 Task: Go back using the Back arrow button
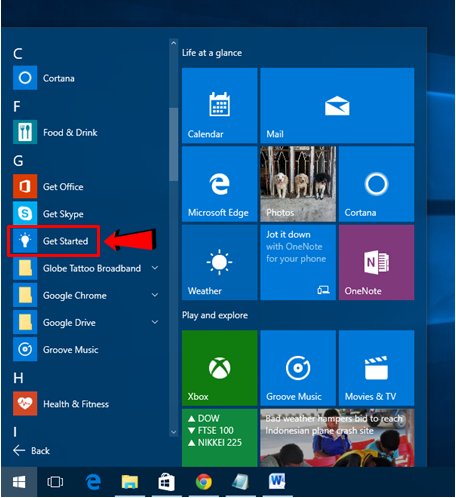click(31, 451)
